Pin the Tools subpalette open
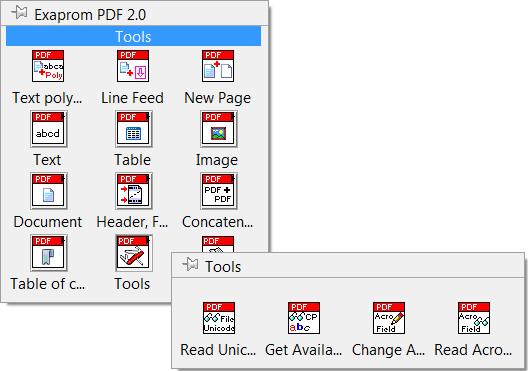This screenshot has height=371, width=528. (190, 264)
